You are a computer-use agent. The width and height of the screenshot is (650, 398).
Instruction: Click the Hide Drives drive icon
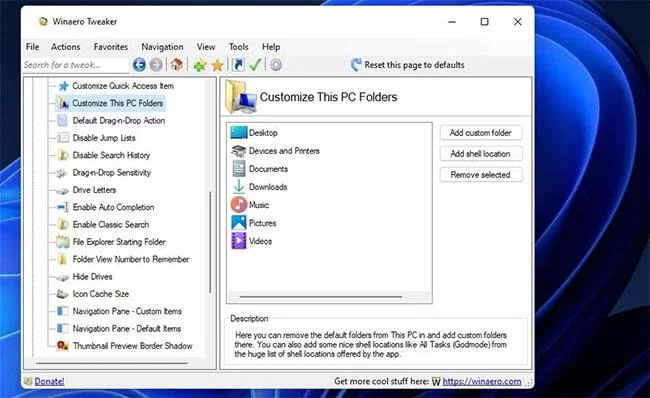pos(62,277)
